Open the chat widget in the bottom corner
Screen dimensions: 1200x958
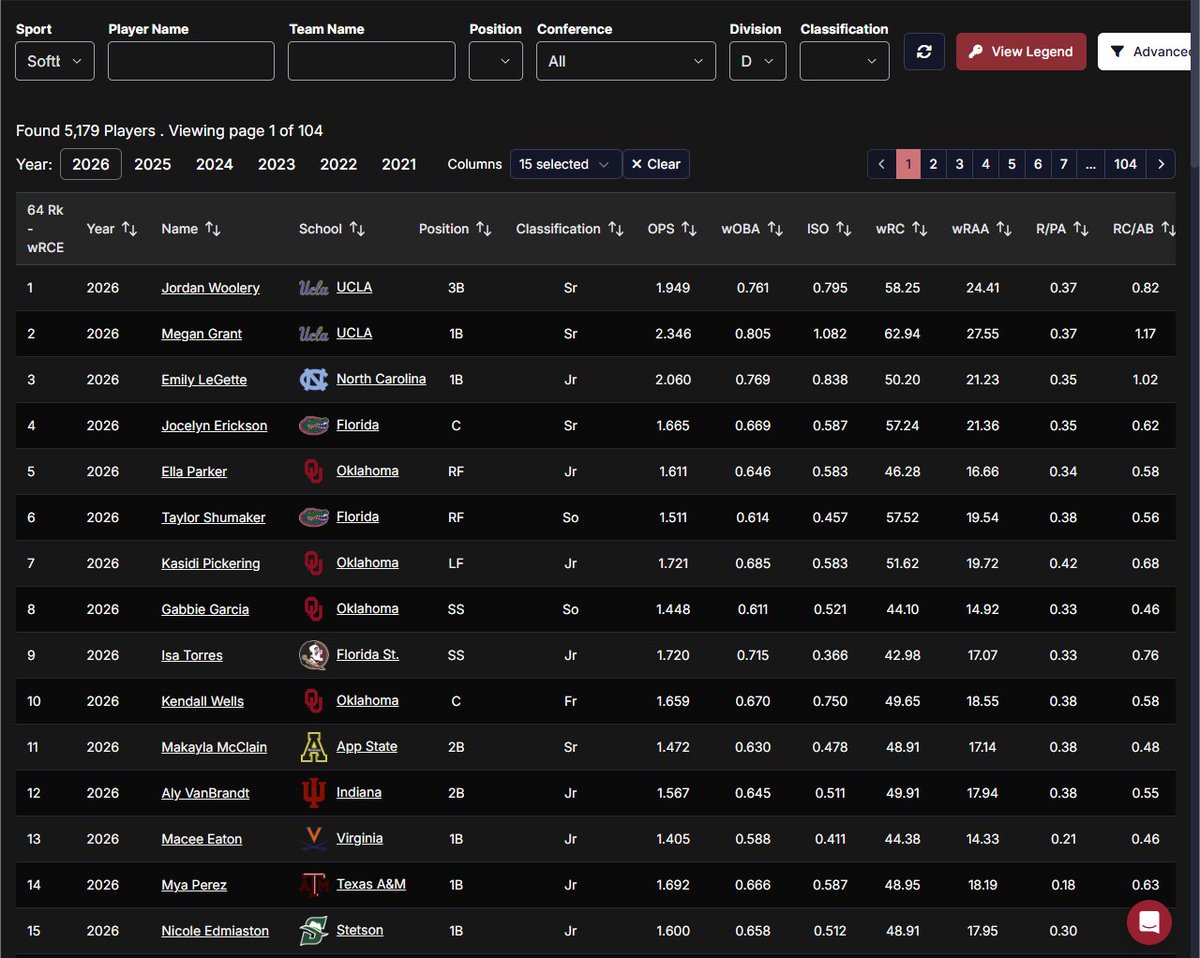[1148, 923]
